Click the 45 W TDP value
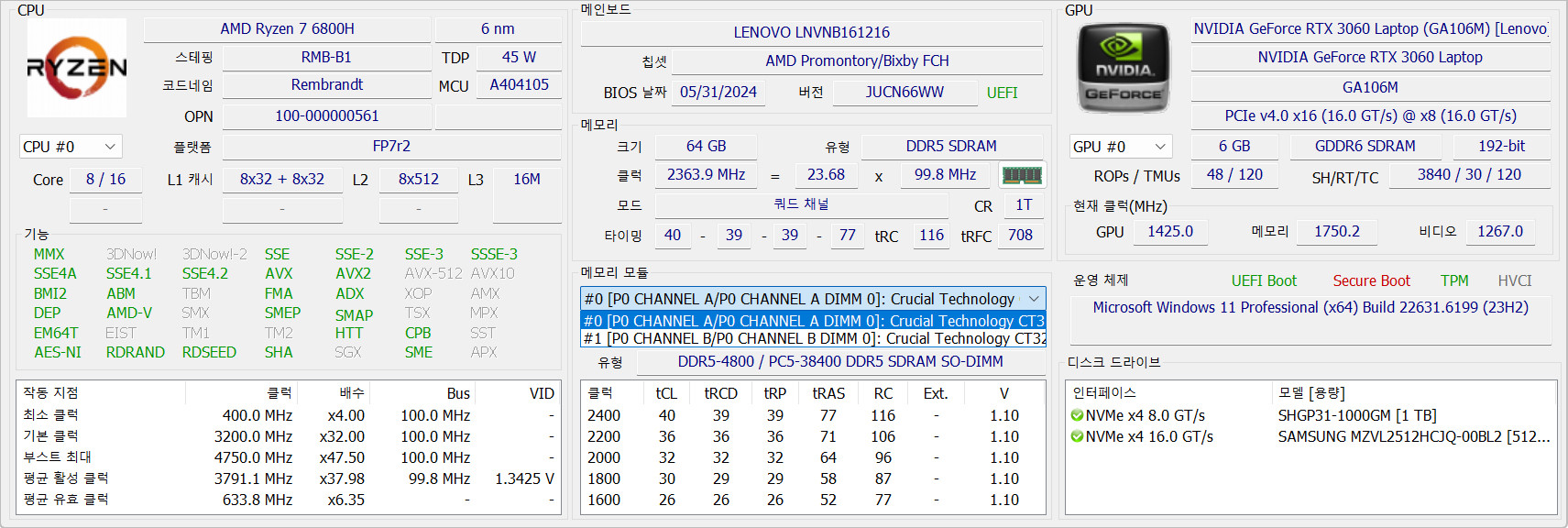Screen dimensions: 1568x528 (519, 57)
